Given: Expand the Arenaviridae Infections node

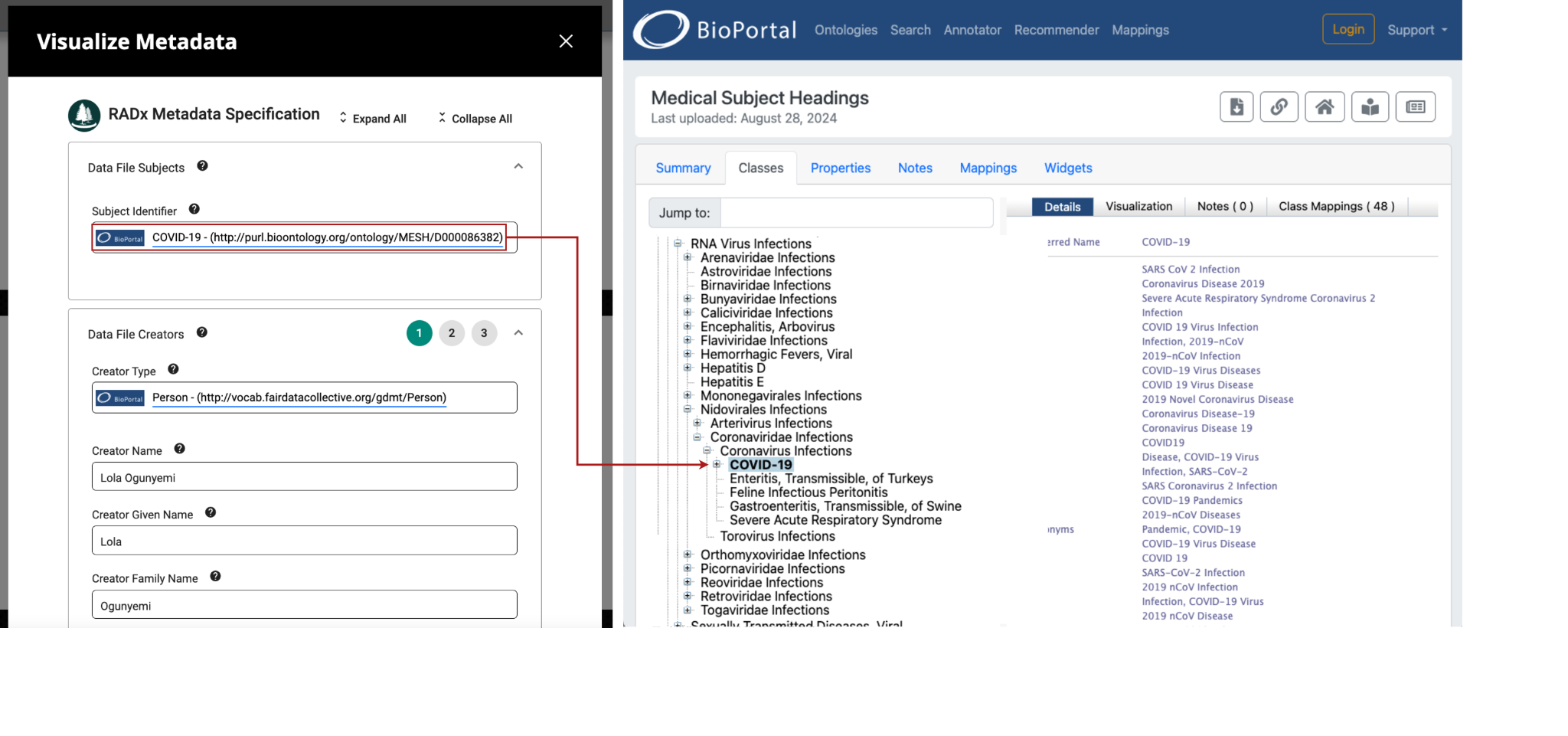Looking at the screenshot, I should click(688, 257).
